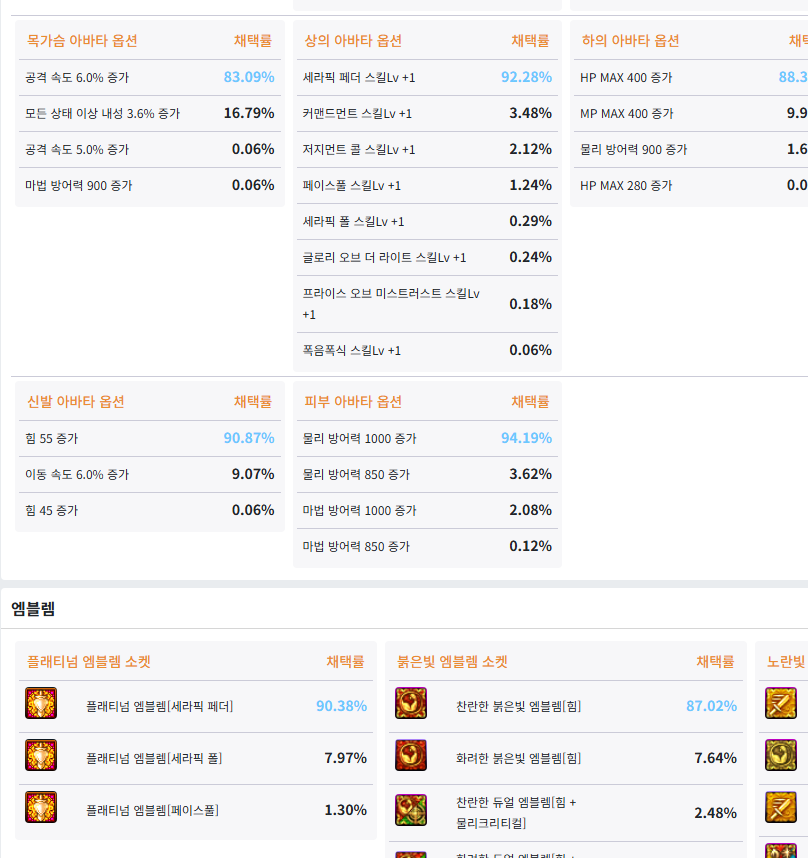Select 프라이스 오브 미스트러스트 스킬Lv +1 option

[x=391, y=304]
